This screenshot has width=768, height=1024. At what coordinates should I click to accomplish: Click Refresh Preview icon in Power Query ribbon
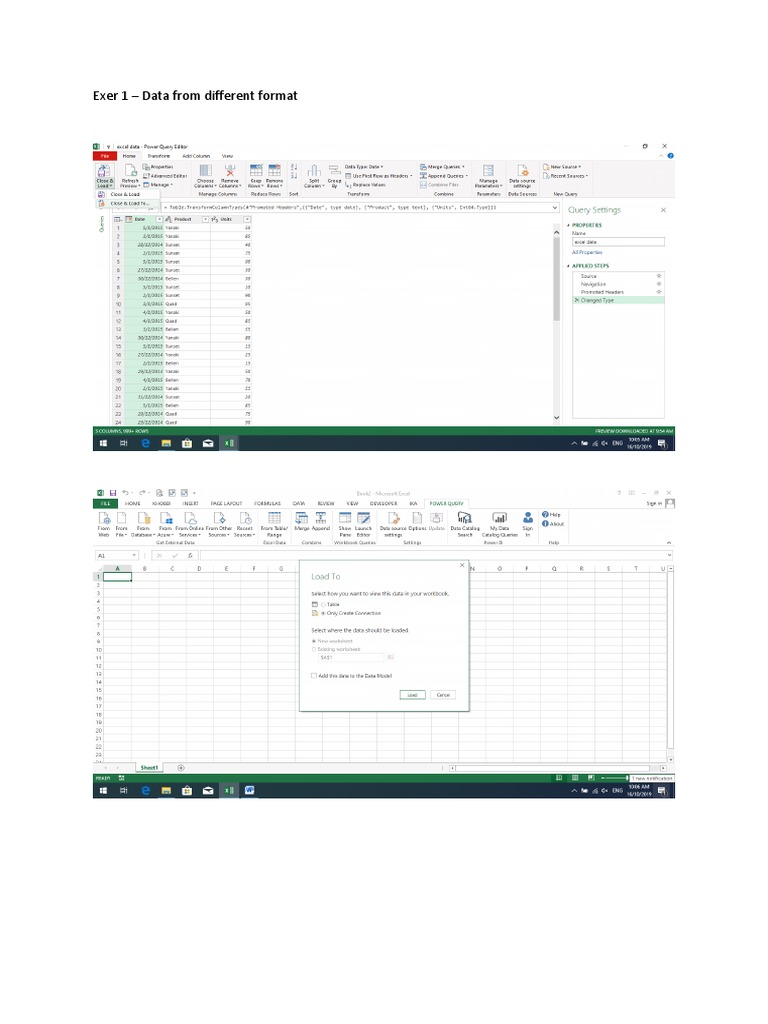point(131,171)
